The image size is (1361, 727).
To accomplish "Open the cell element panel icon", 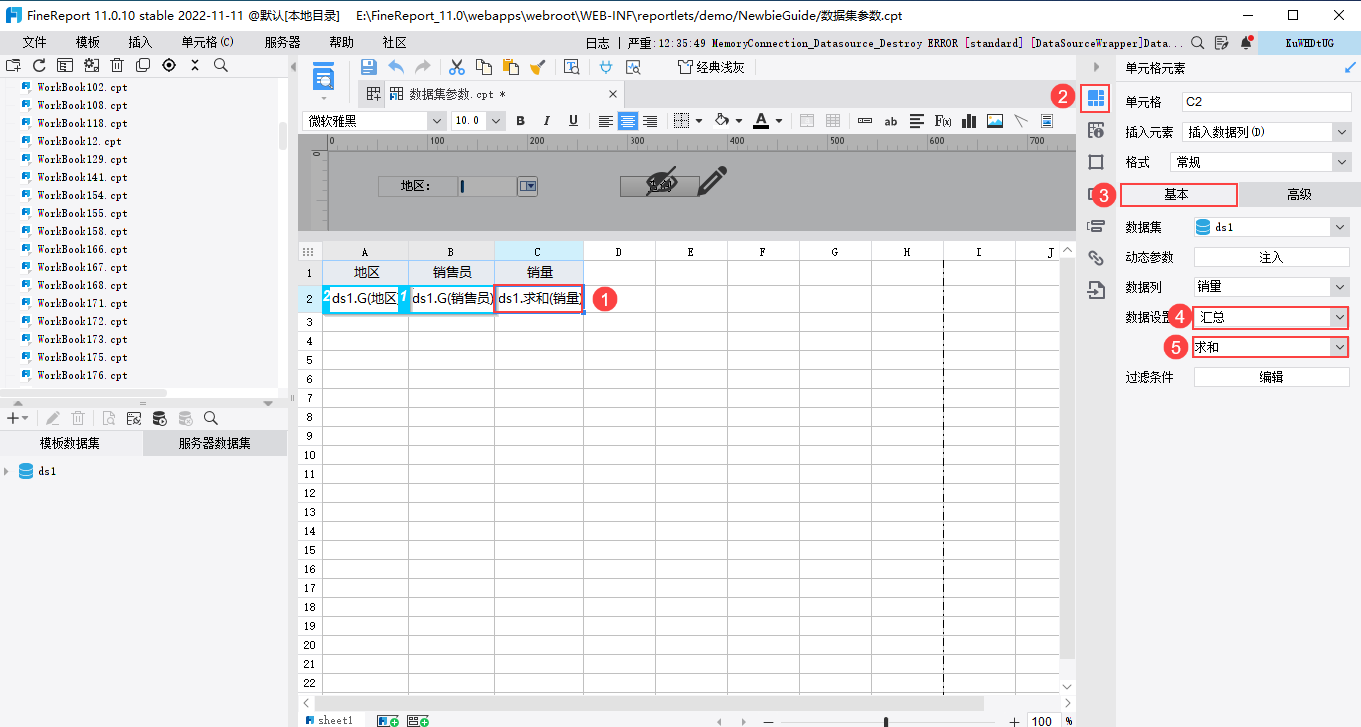I will 1096,98.
